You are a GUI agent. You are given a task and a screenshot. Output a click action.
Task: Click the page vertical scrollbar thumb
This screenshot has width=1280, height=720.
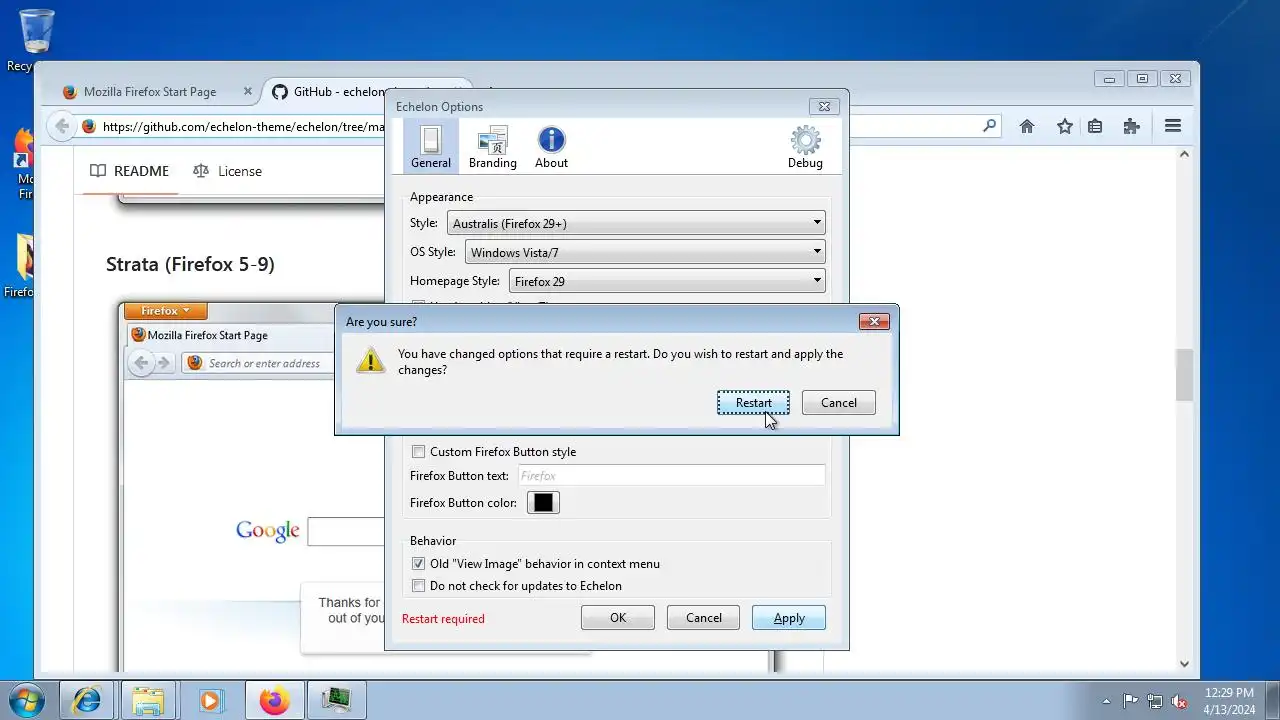pos(1184,375)
